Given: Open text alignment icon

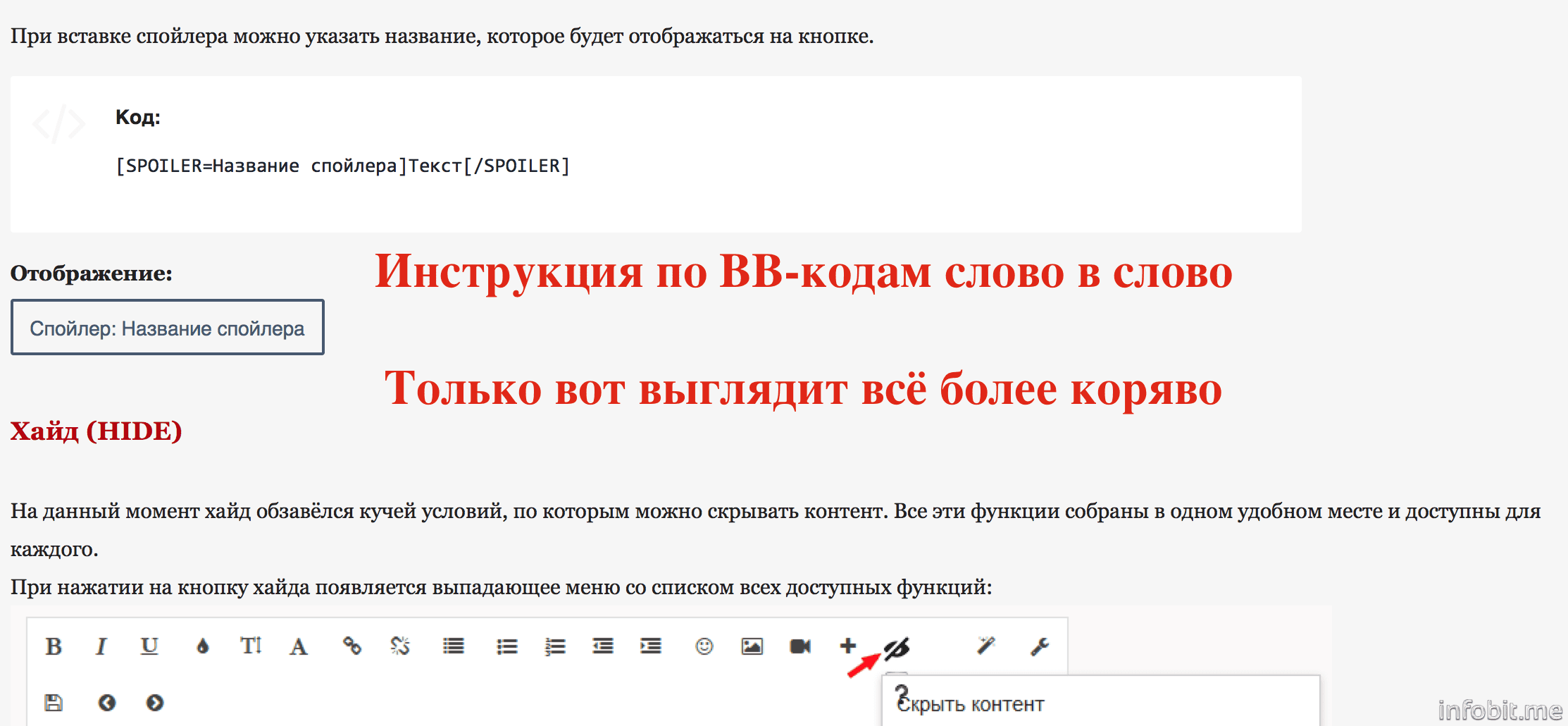Looking at the screenshot, I should (x=454, y=646).
